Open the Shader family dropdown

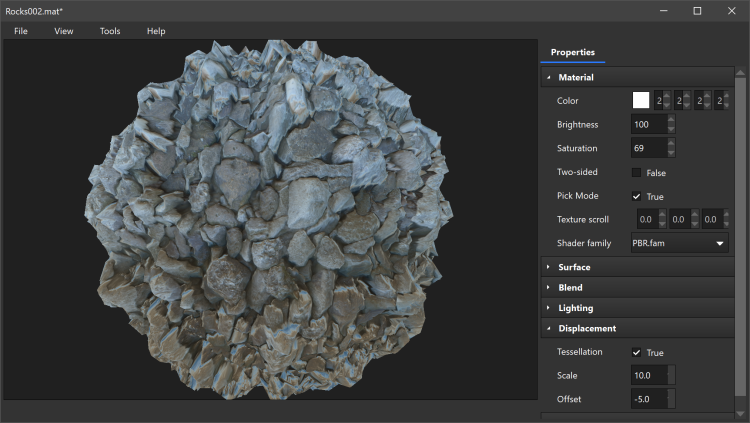click(x=679, y=243)
